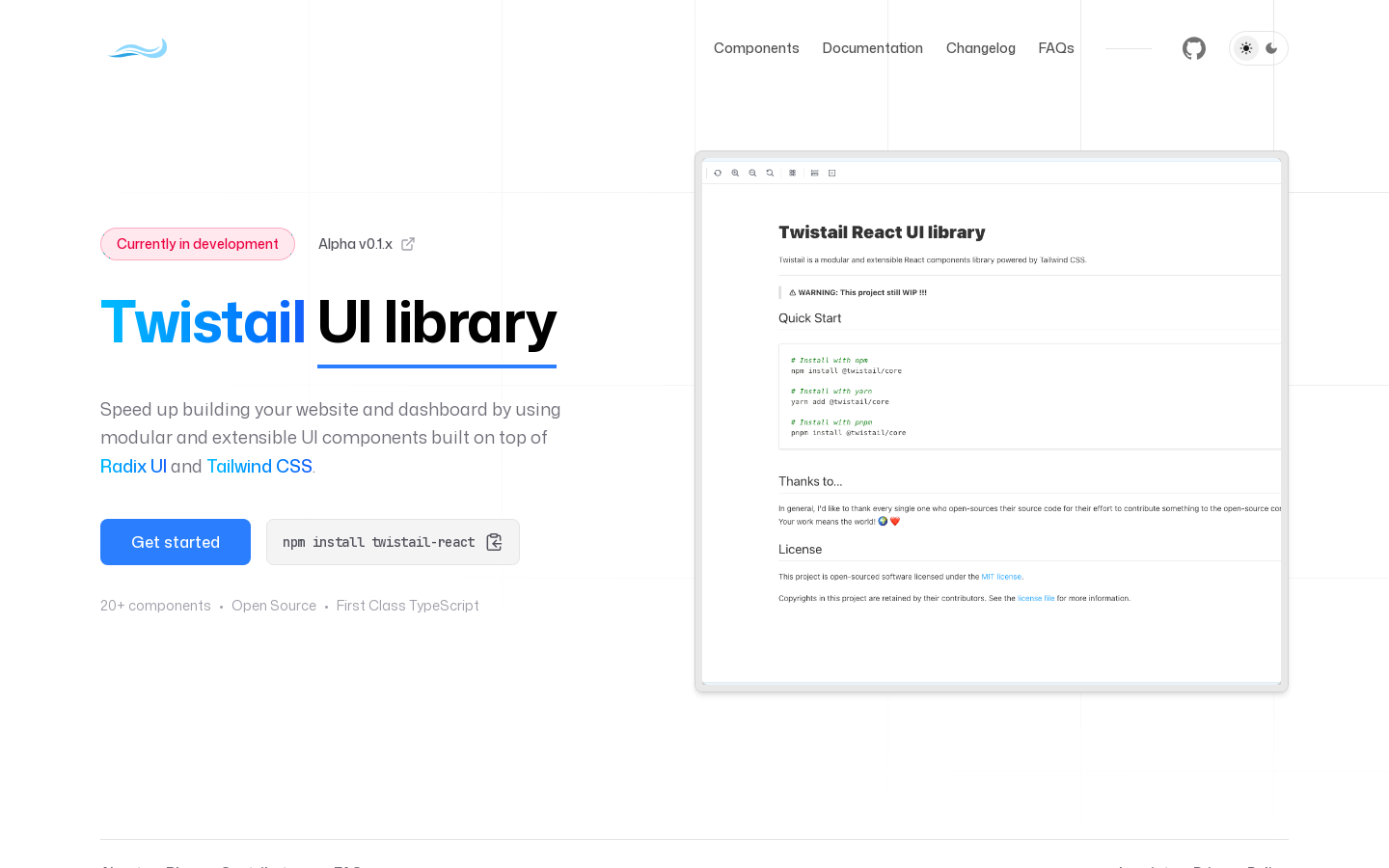The image size is (1389, 868).
Task: Toggle the grid icon in preview toolbar
Action: (793, 174)
